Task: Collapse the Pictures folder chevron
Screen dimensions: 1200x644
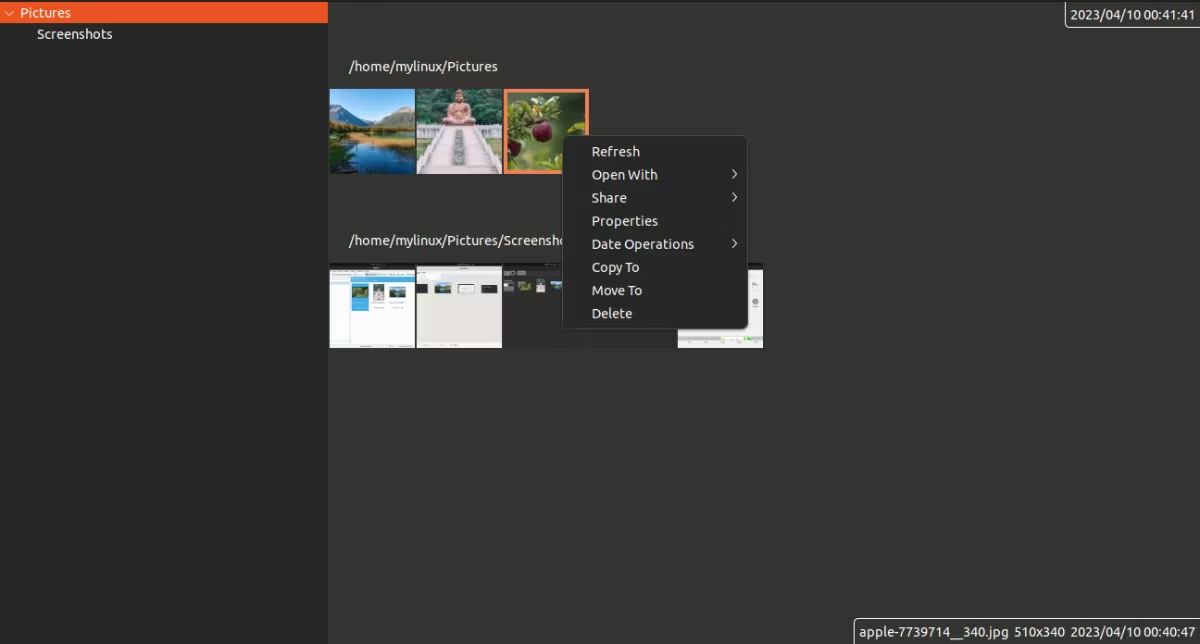Action: pyautogui.click(x=9, y=13)
